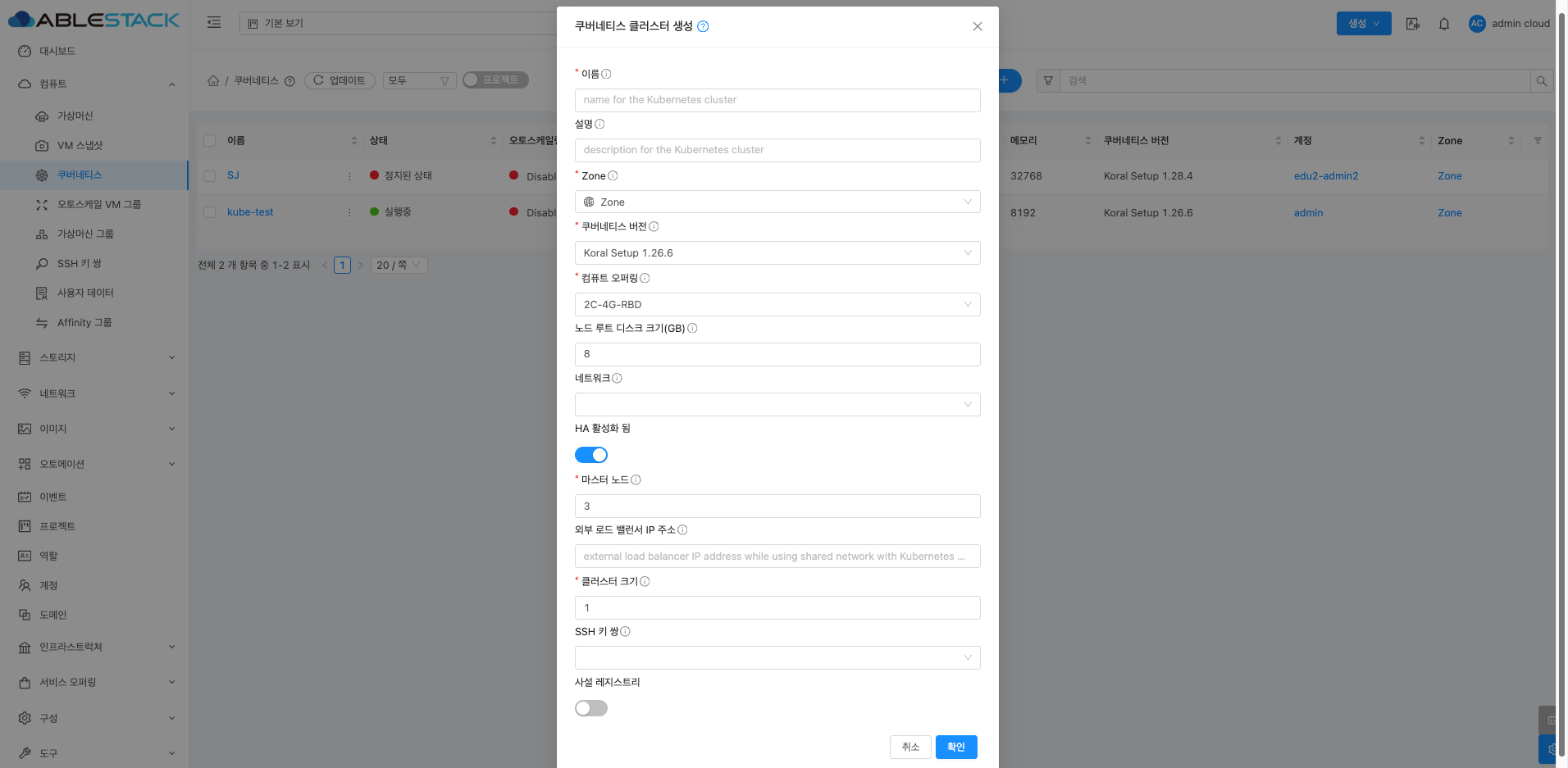1568x768 pixels.
Task: Click the admin cloud user avatar
Action: pos(1477,24)
